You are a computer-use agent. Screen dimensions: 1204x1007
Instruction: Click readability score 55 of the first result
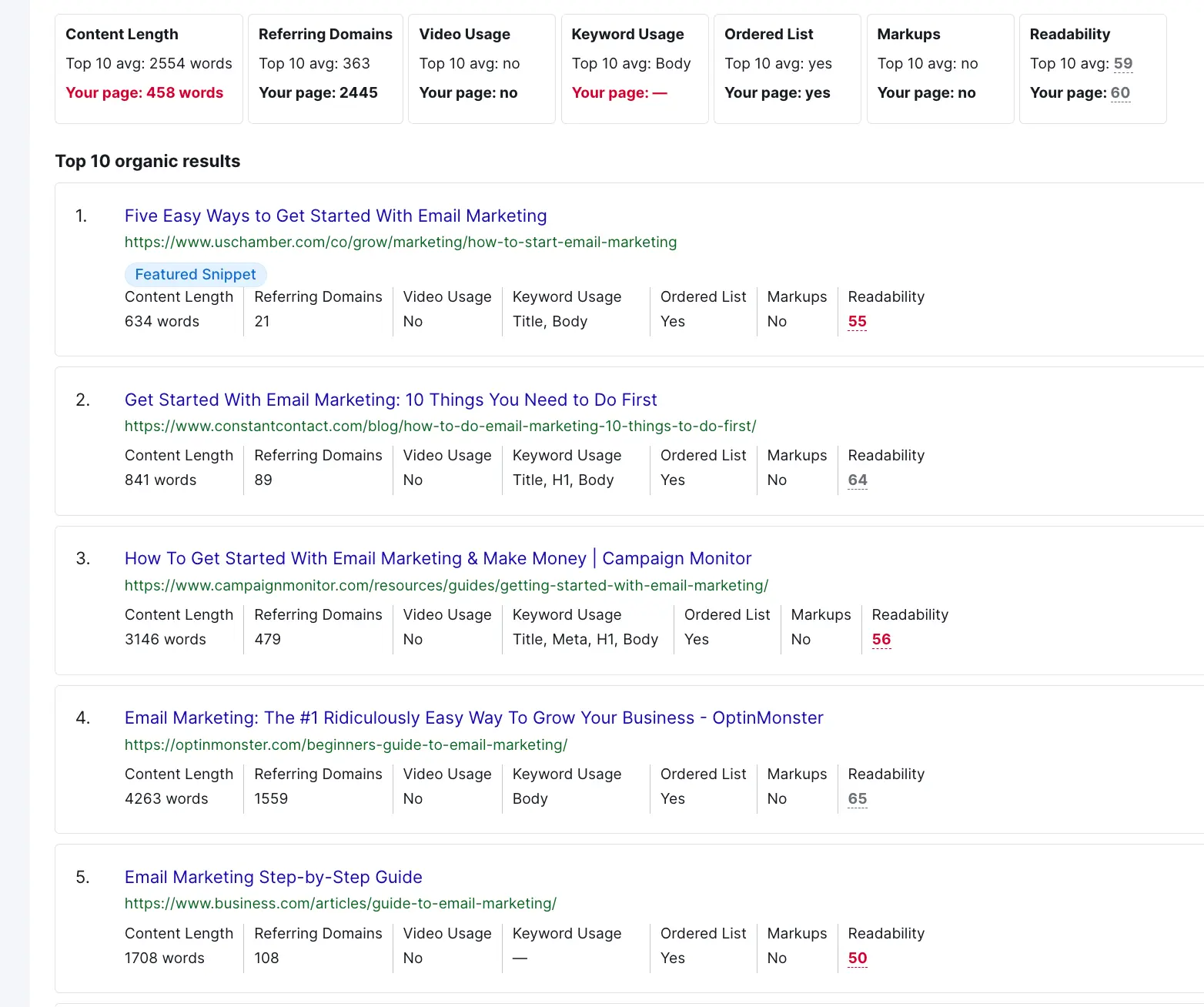857,322
